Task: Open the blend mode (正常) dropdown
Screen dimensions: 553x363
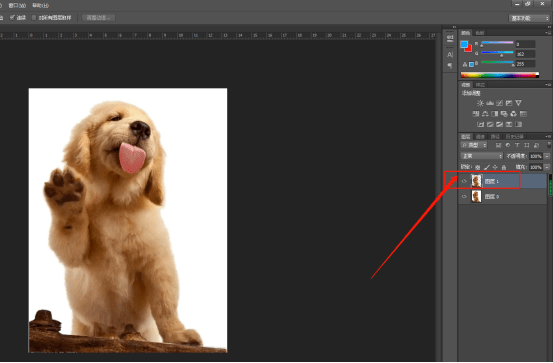Action: click(481, 156)
